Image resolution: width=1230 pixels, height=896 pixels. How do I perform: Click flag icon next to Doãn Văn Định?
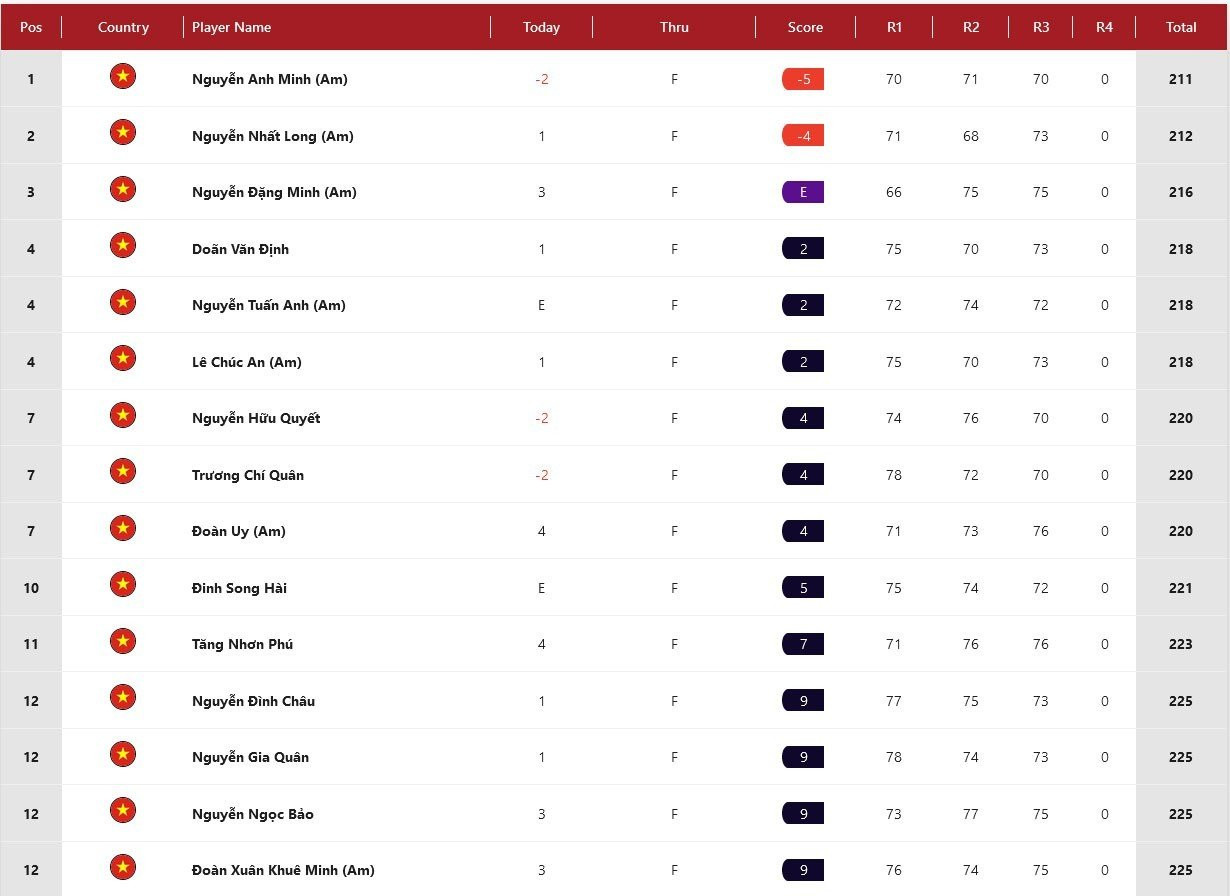(123, 246)
